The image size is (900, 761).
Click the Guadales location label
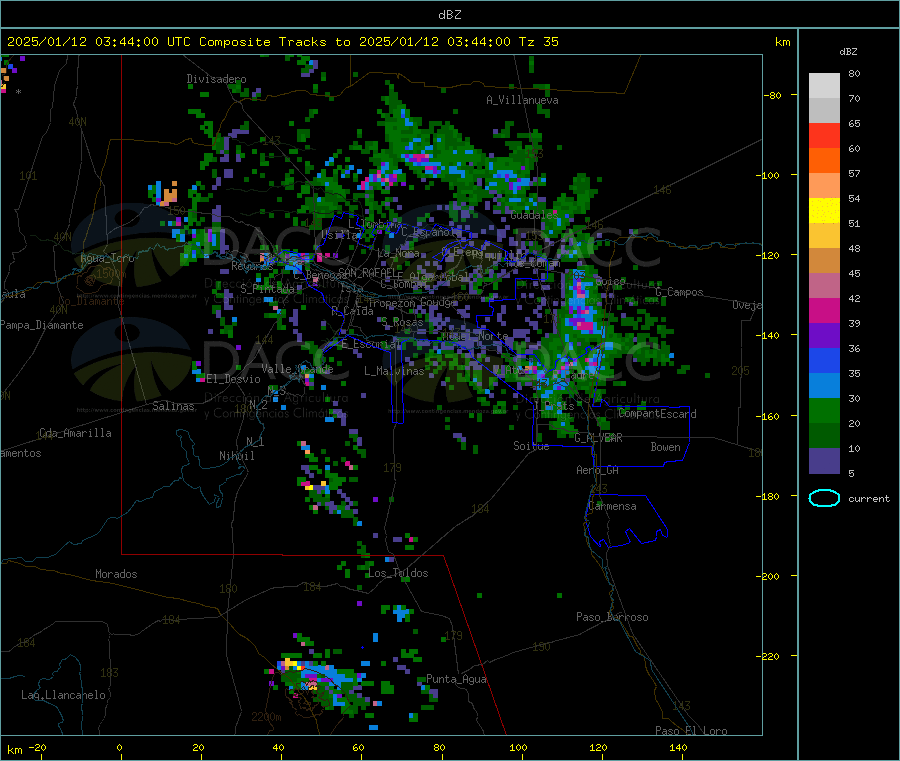(x=534, y=215)
